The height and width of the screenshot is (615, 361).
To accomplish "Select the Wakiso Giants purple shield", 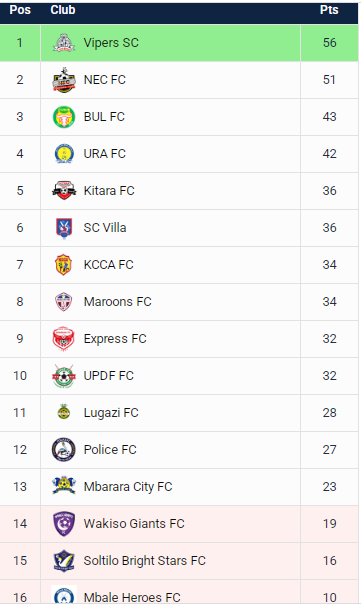I will click(x=64, y=524).
